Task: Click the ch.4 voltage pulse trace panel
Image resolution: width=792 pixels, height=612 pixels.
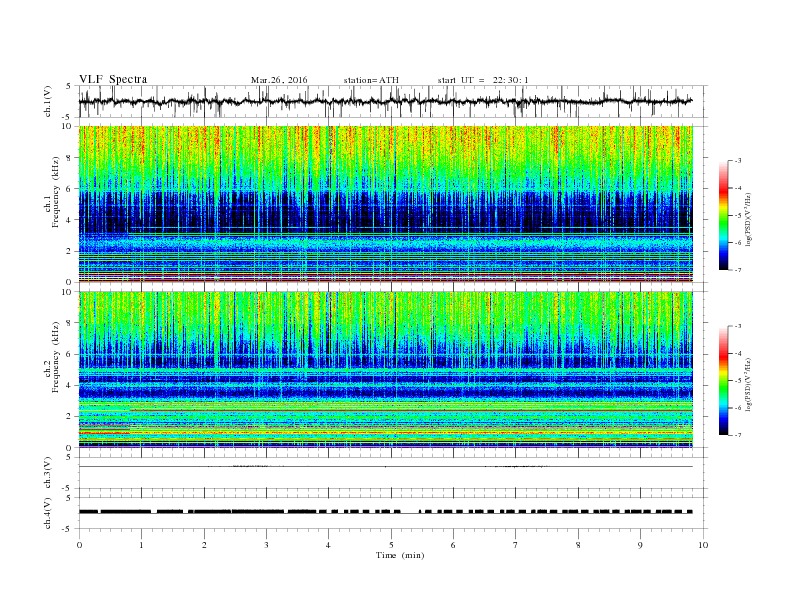Action: click(x=393, y=513)
